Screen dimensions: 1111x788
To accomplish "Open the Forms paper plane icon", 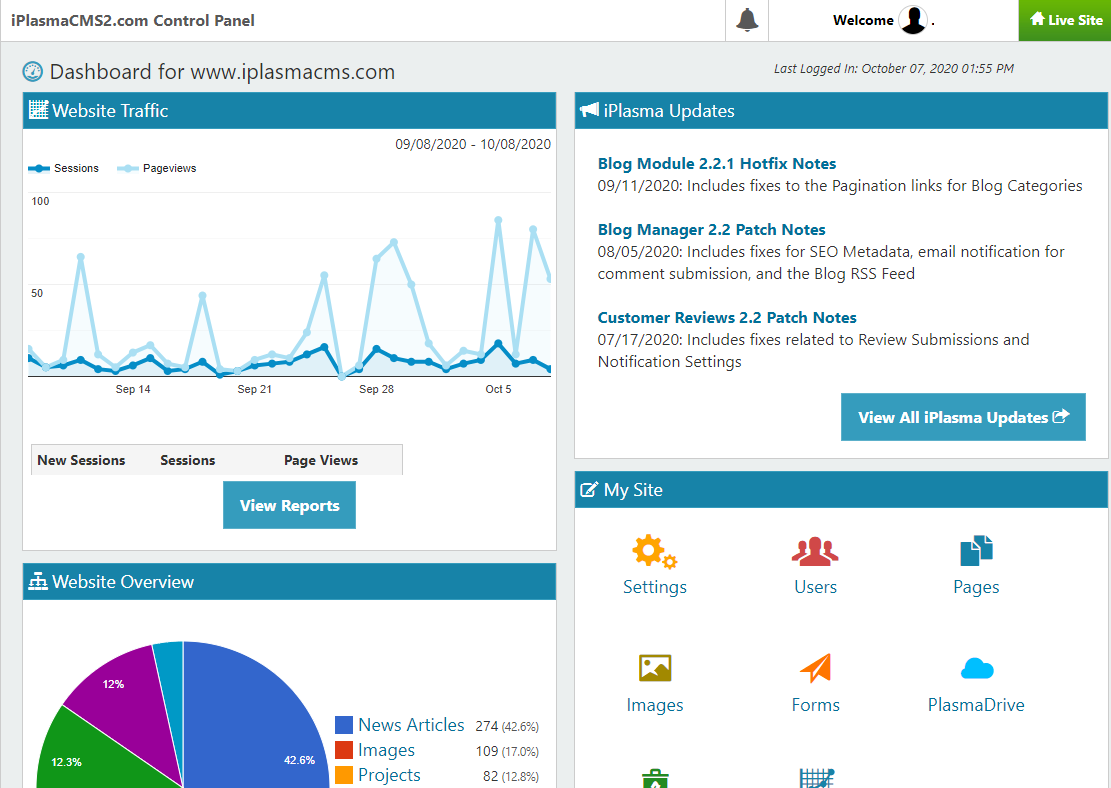I will click(x=816, y=668).
